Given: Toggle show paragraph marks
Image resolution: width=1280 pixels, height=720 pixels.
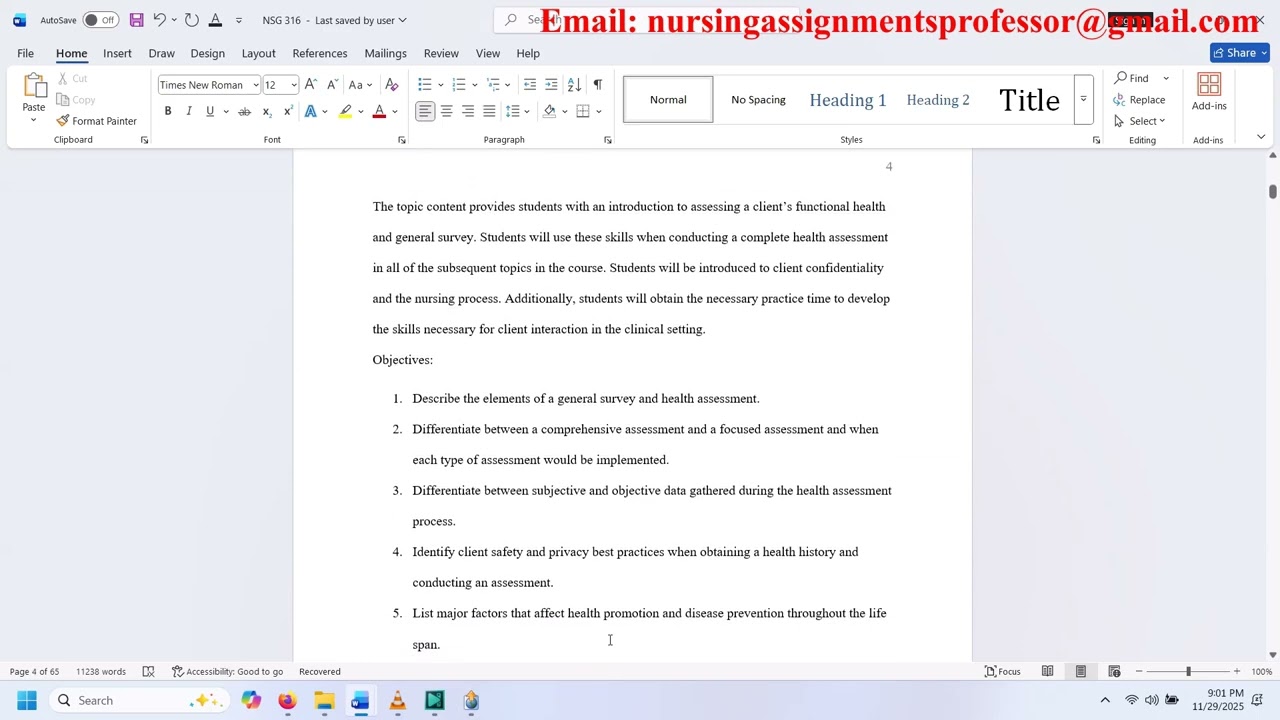Looking at the screenshot, I should [597, 85].
